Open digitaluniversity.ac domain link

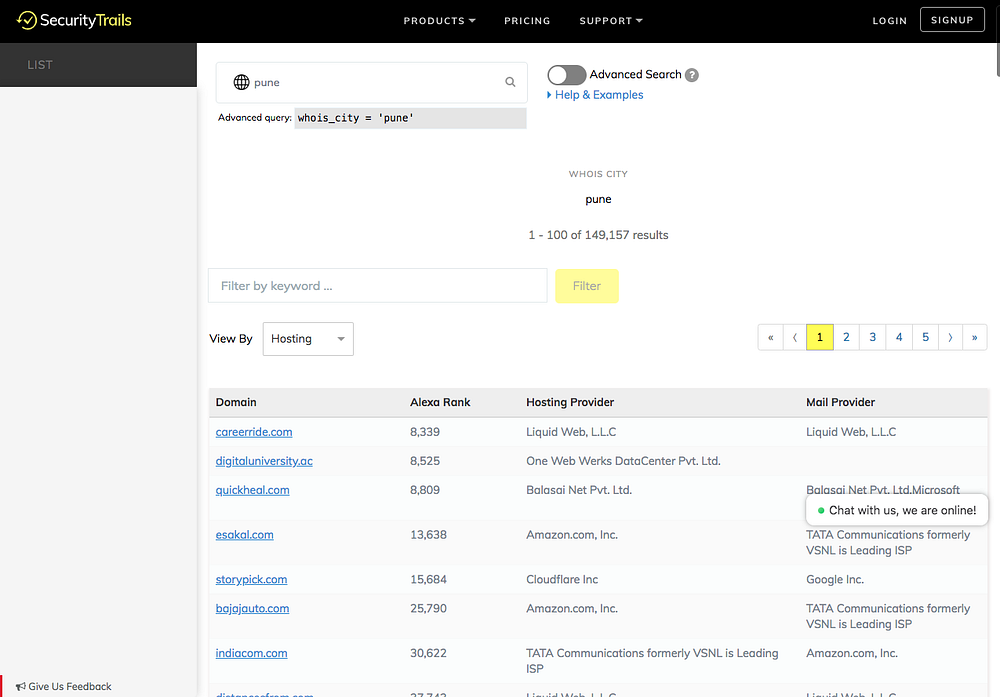pos(264,461)
